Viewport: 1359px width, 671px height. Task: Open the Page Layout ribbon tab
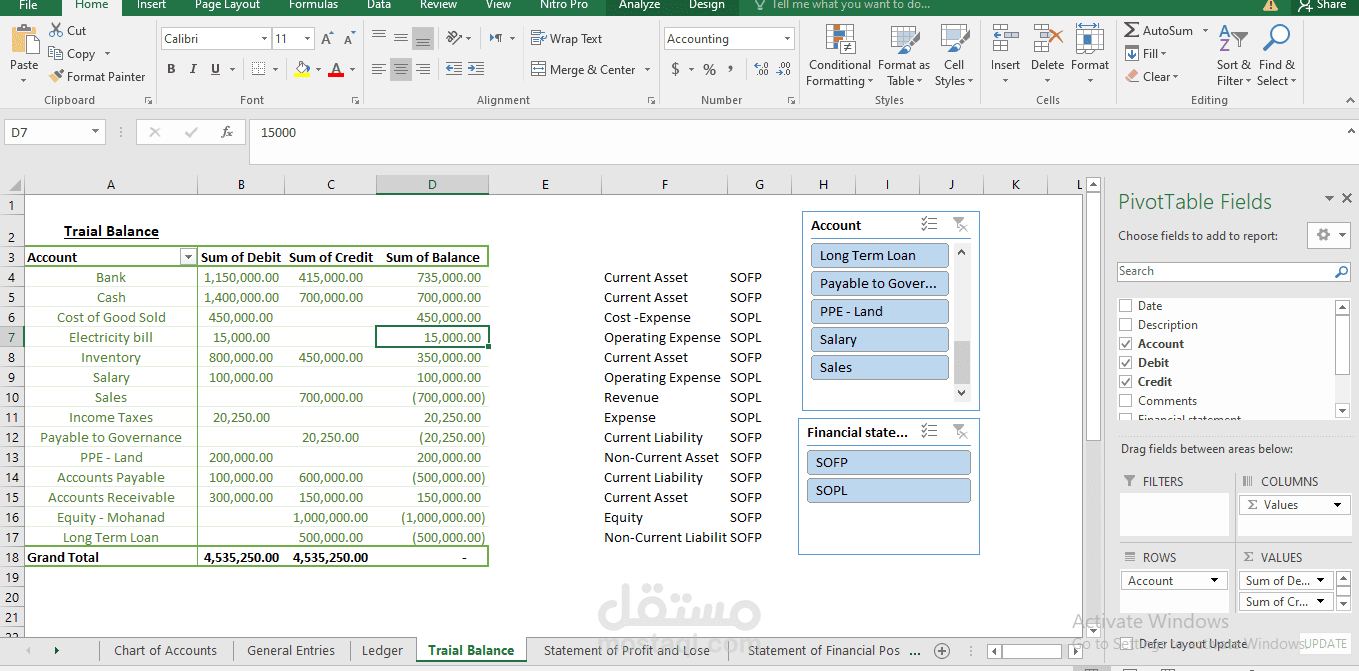tap(228, 5)
